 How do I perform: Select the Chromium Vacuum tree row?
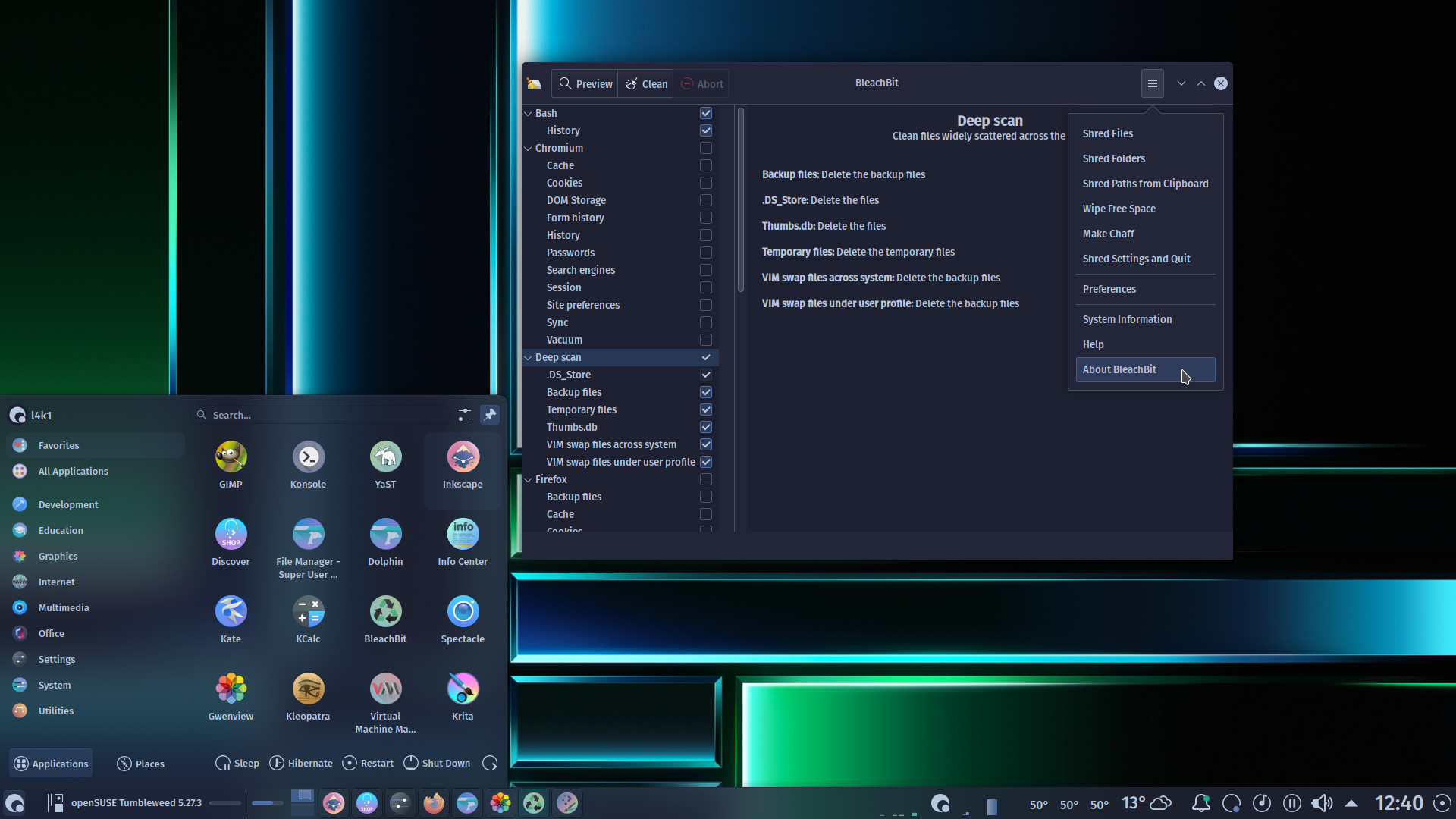[x=620, y=340]
